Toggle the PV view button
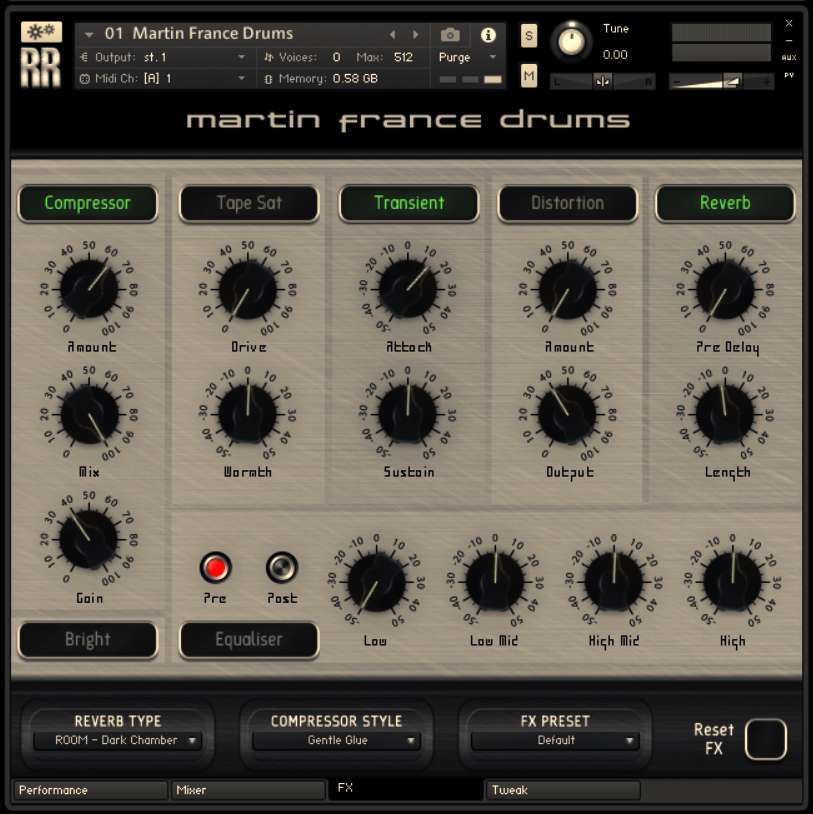This screenshot has height=814, width=813. coord(789,75)
